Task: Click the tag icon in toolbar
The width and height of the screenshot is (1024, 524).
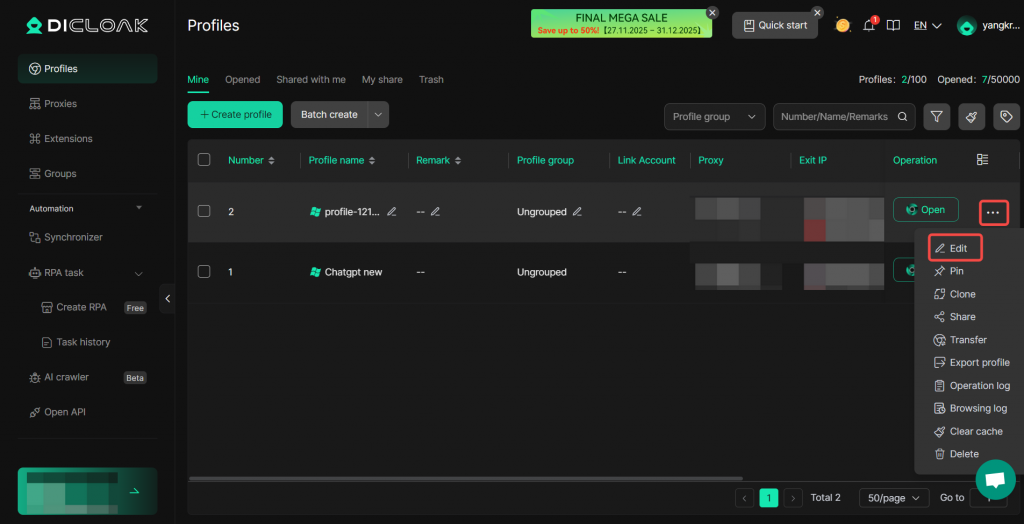Action: coord(1006,117)
